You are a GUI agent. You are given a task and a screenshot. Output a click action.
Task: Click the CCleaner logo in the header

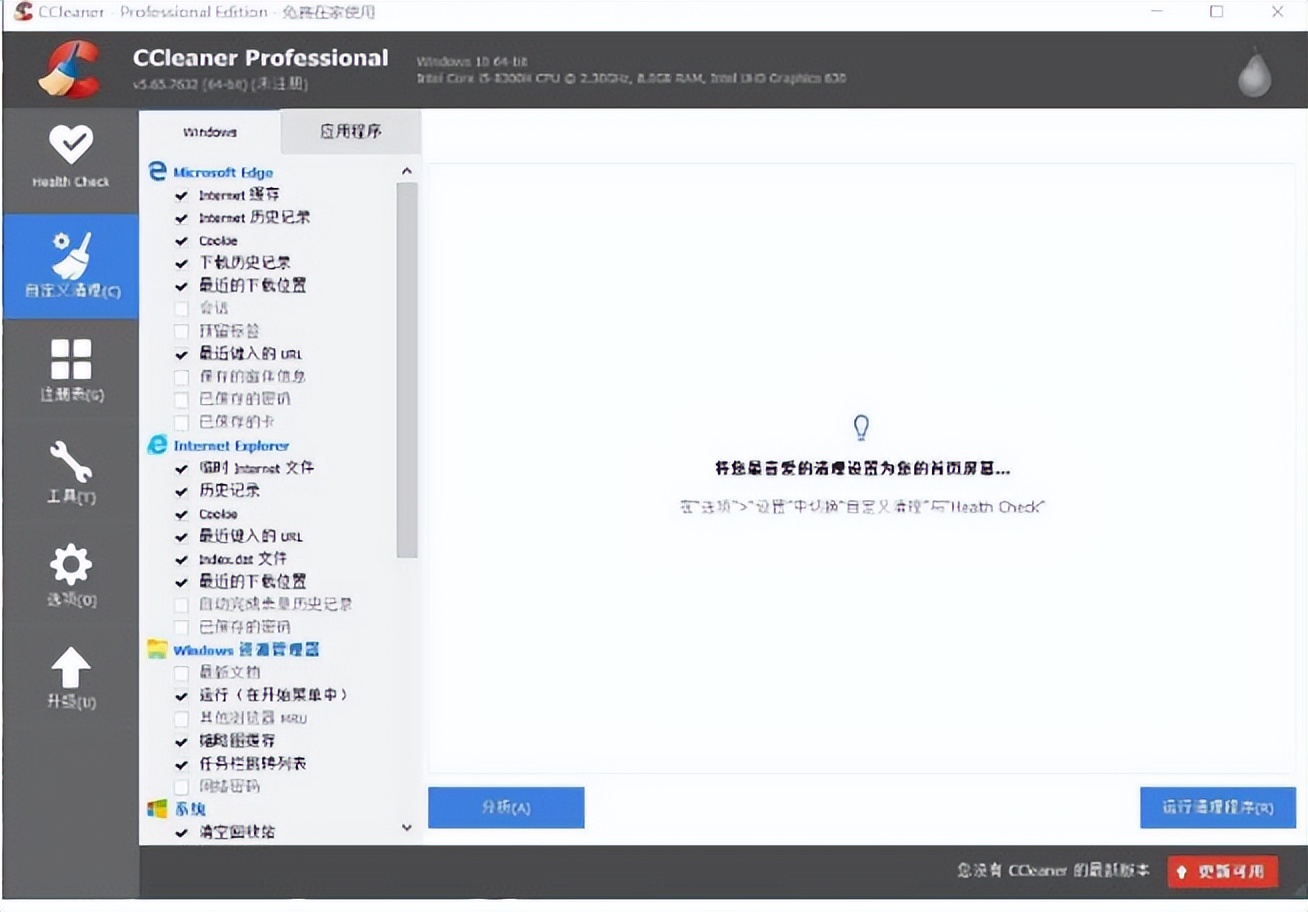pos(68,69)
